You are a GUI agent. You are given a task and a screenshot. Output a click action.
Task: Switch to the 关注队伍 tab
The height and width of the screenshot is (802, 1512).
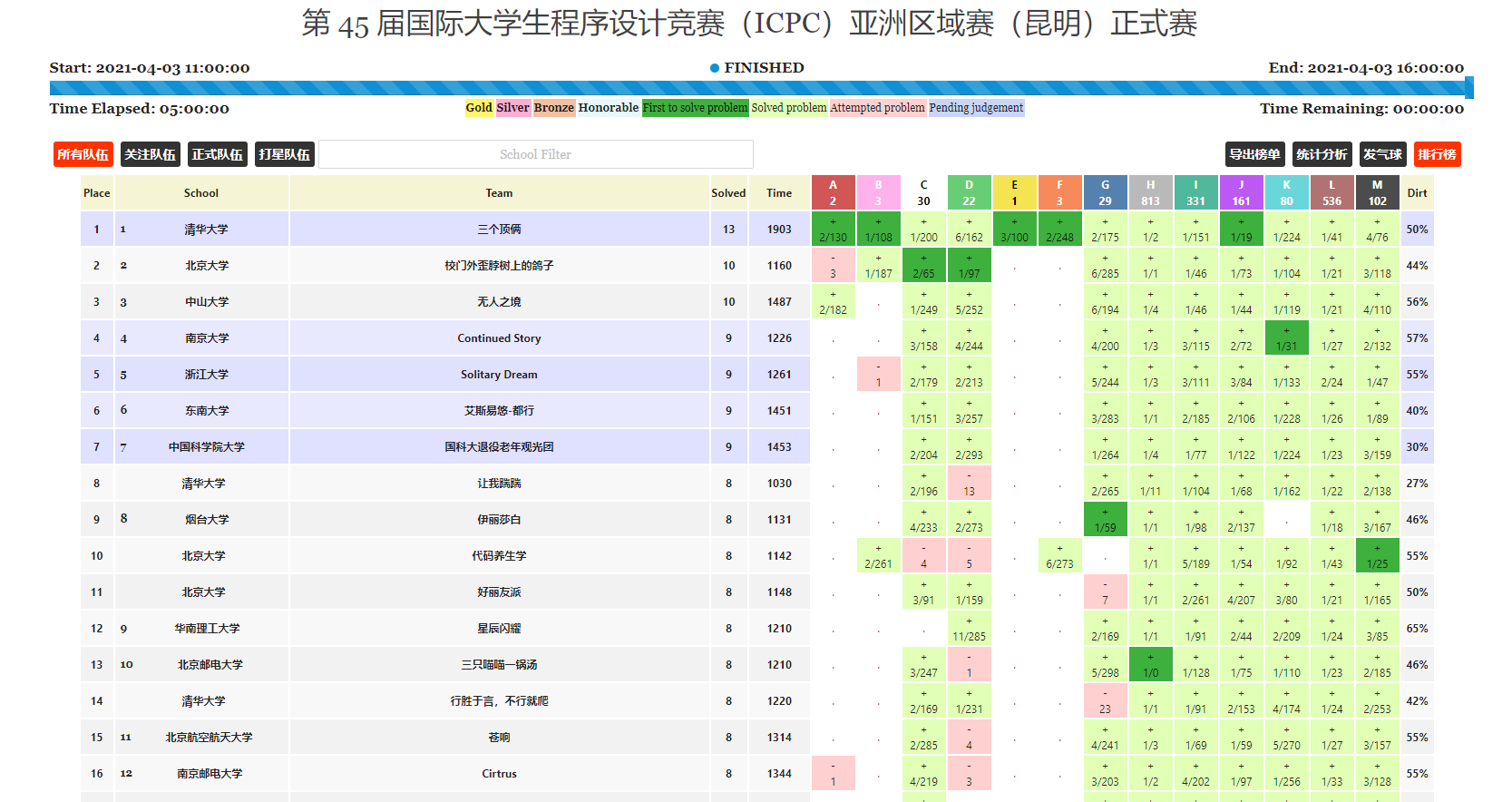150,154
